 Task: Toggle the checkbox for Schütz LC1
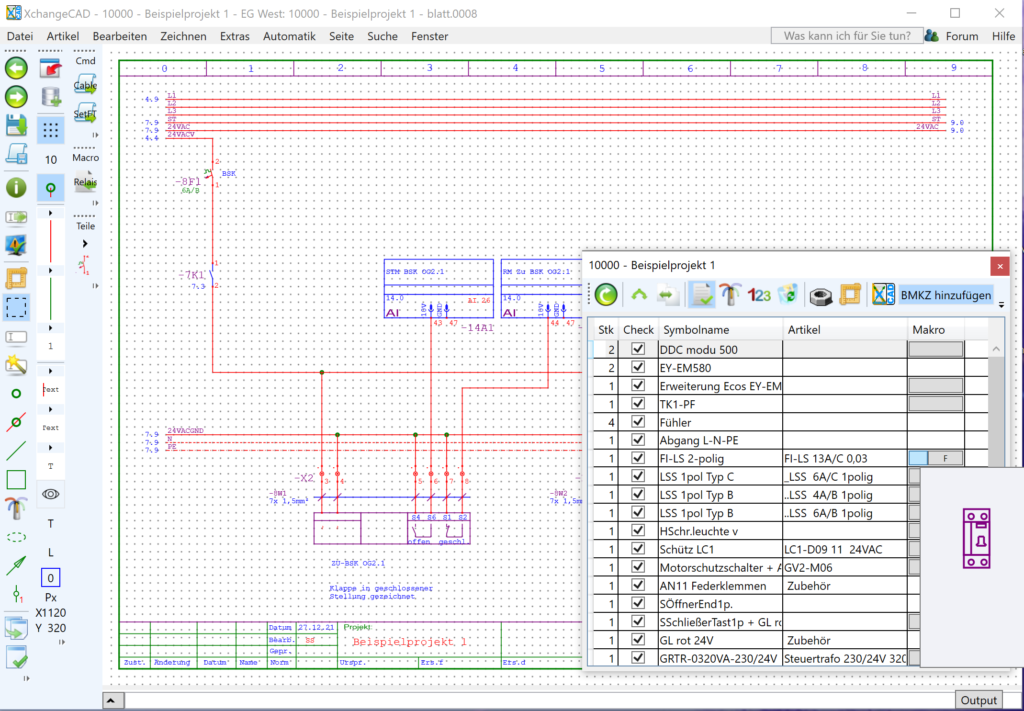point(638,549)
